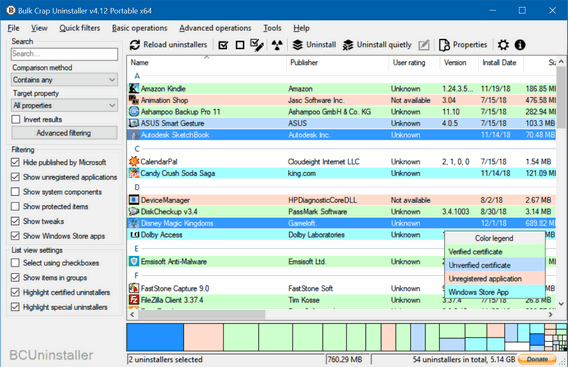Click the Dolby Access icon
Image resolution: width=568 pixels, height=367 pixels.
coord(135,235)
